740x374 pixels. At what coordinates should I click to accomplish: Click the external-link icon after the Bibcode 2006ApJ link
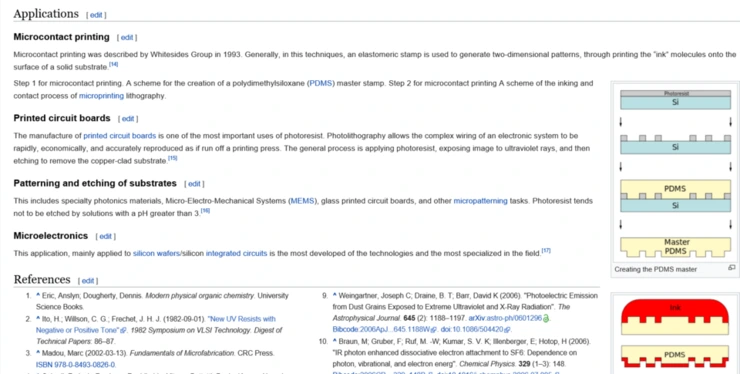[434, 330]
